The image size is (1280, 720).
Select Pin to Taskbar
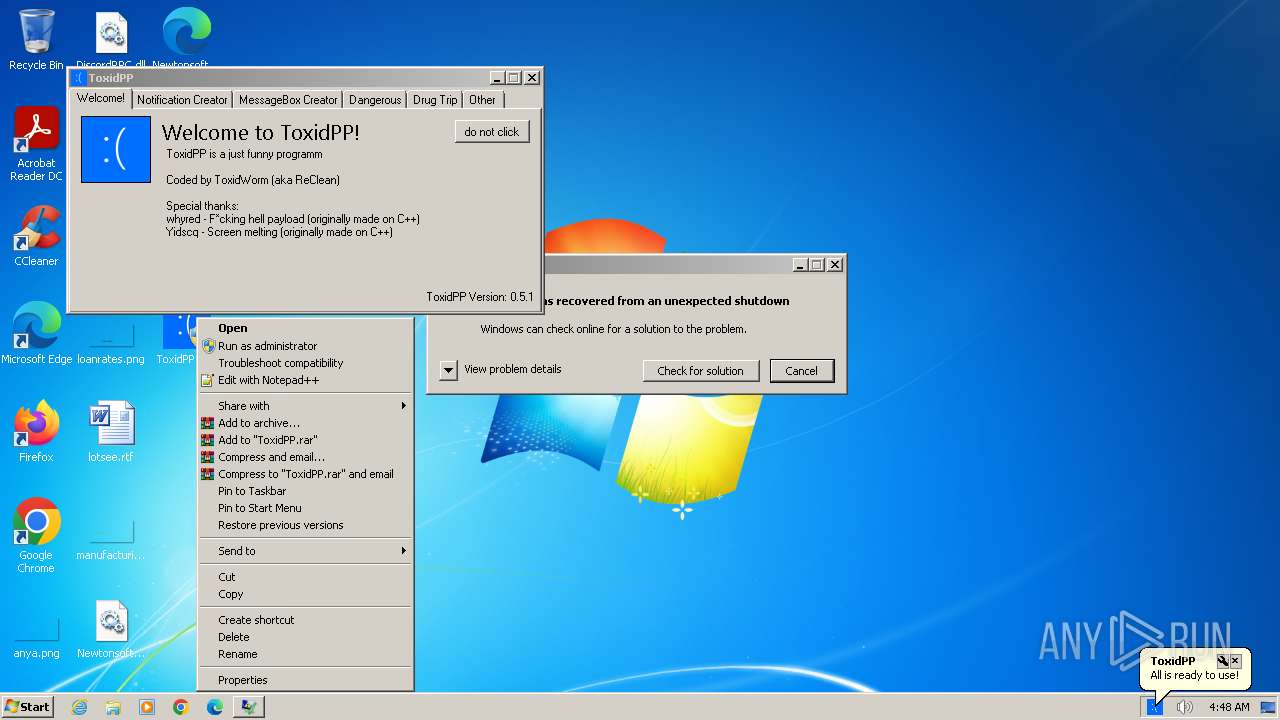click(x=305, y=491)
